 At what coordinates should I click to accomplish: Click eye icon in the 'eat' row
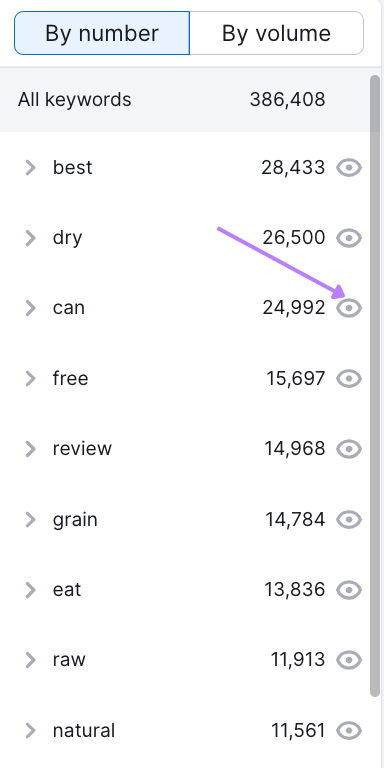[349, 590]
